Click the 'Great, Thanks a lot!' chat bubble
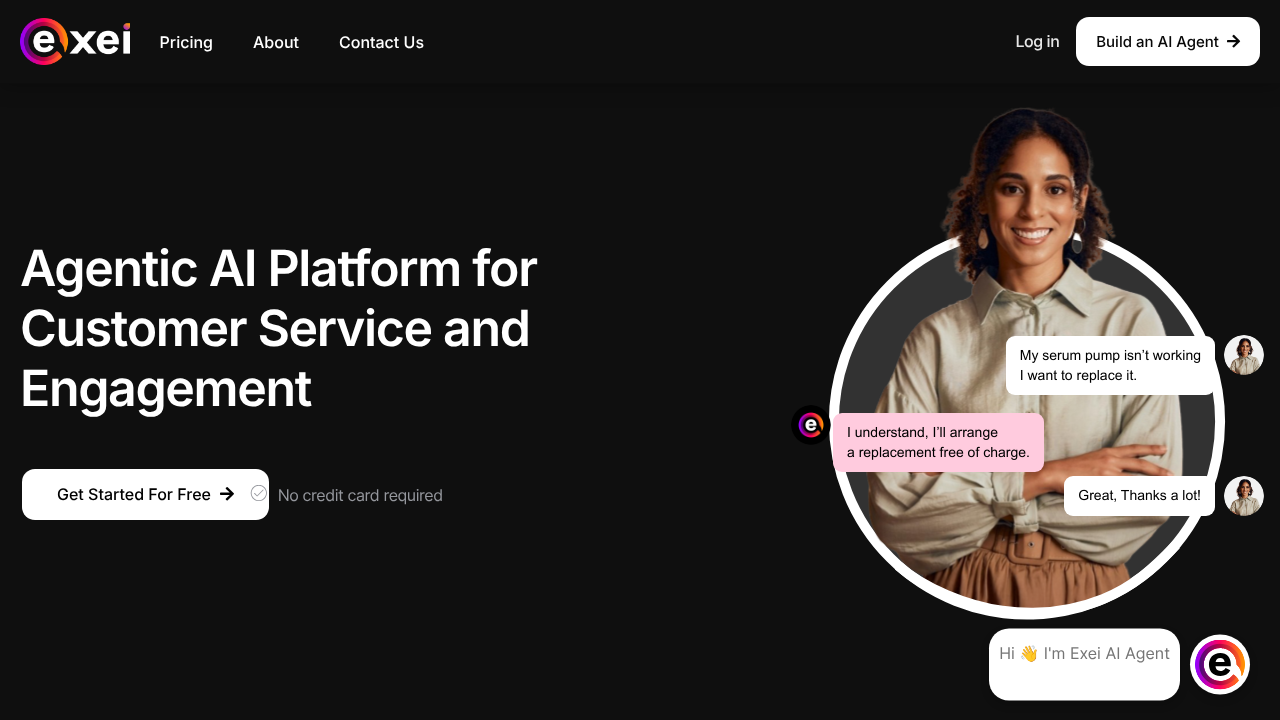The height and width of the screenshot is (720, 1280). coord(1139,496)
